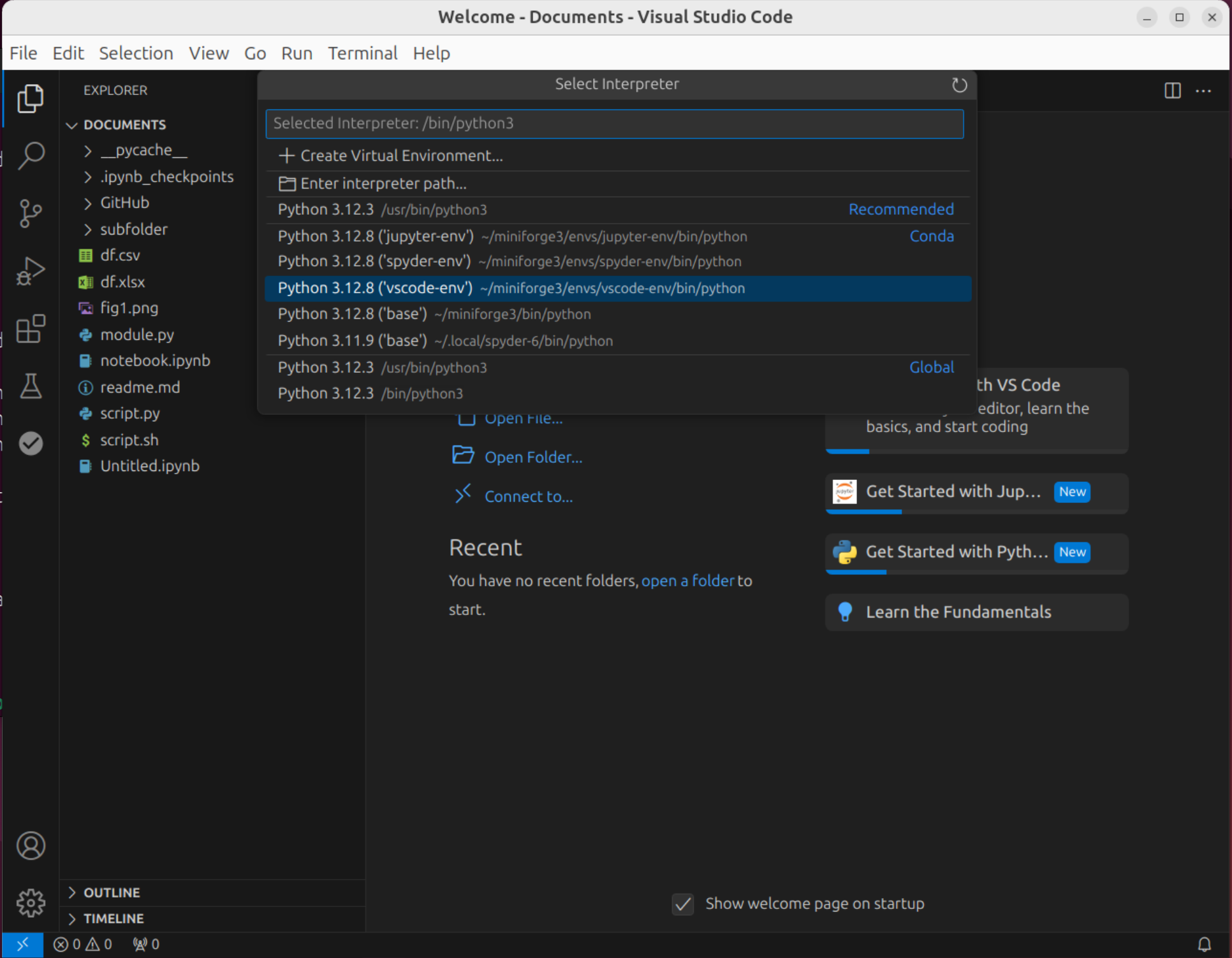Toggle Show welcome page on startup checkbox
Screen dimensions: 1232x958
(683, 904)
